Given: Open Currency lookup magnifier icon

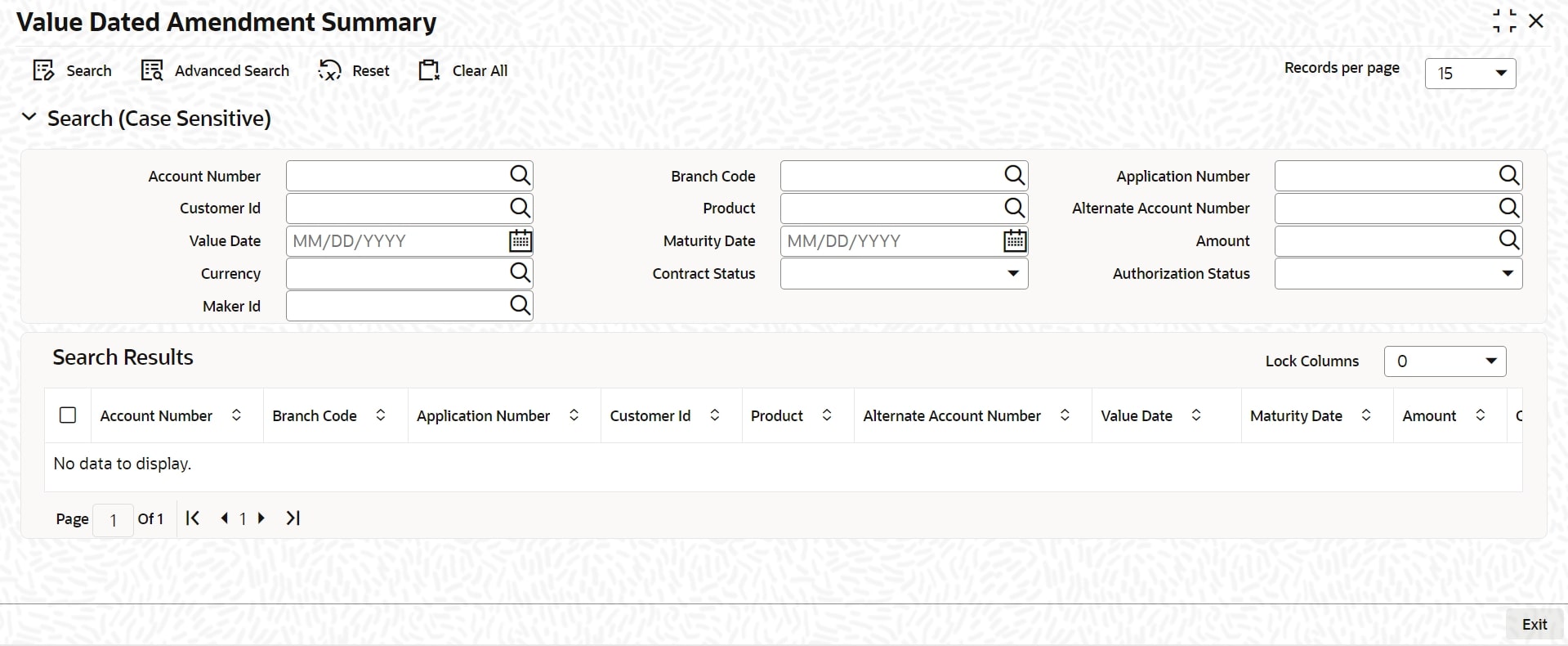Looking at the screenshot, I should point(520,272).
